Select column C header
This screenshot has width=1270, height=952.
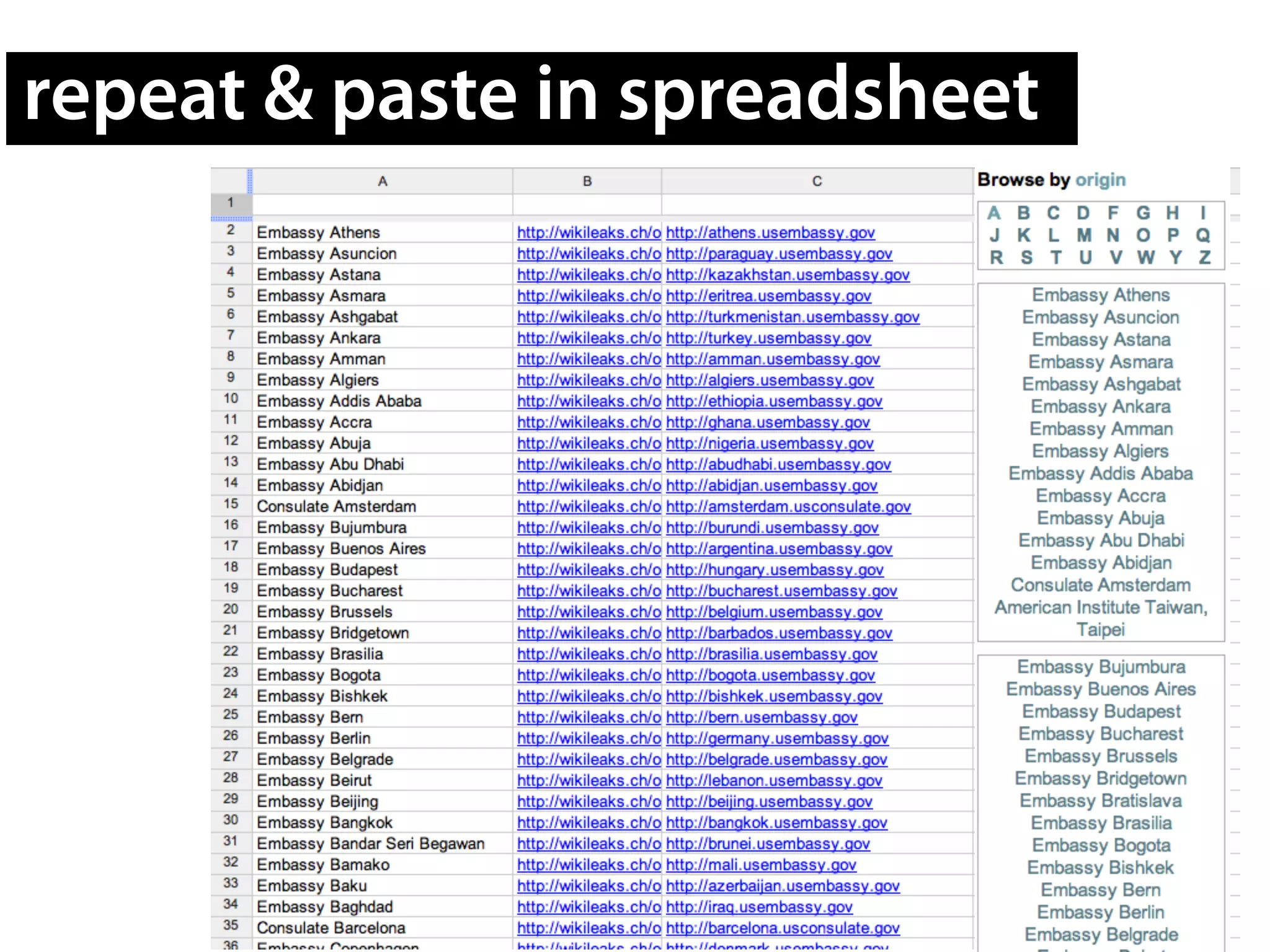[817, 181]
